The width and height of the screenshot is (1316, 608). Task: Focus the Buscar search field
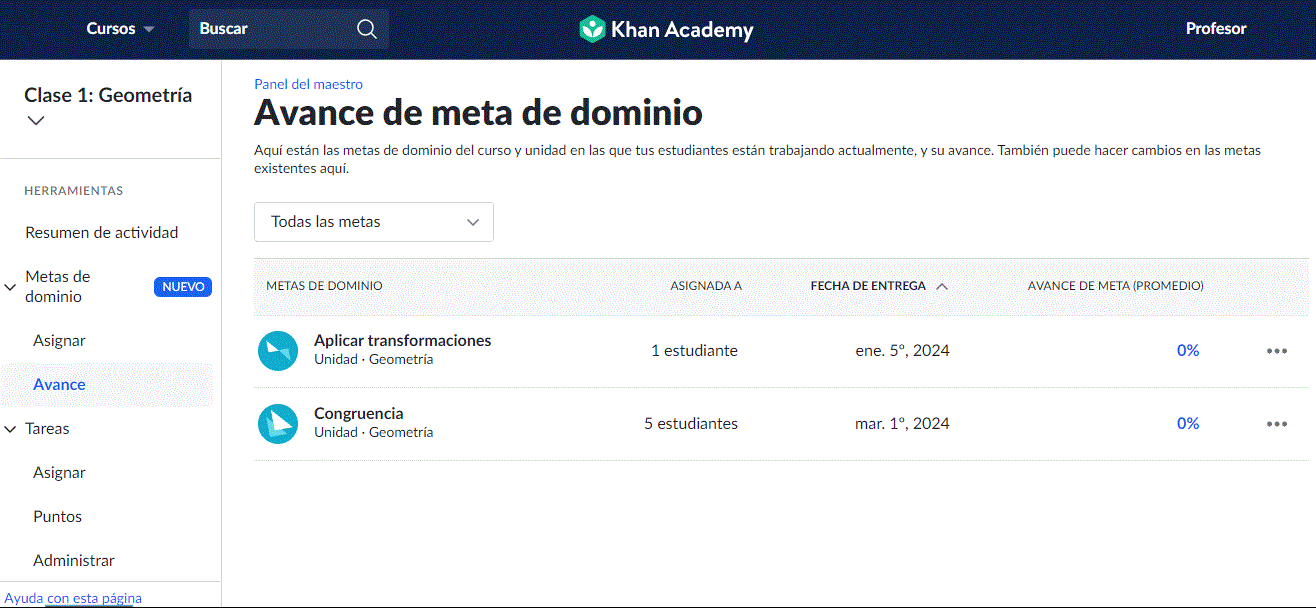pyautogui.click(x=274, y=29)
